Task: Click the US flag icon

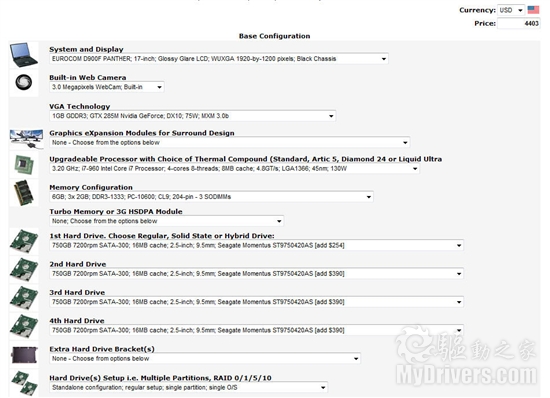Action: pyautogui.click(x=533, y=10)
